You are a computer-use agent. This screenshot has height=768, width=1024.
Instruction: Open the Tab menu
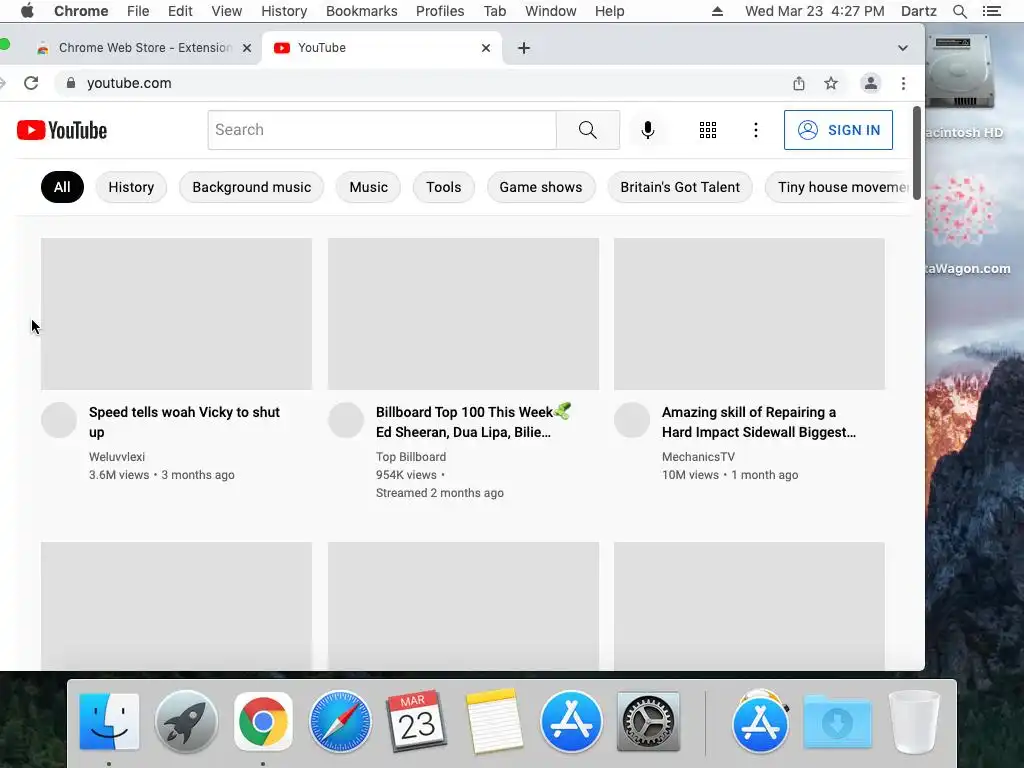pyautogui.click(x=494, y=11)
